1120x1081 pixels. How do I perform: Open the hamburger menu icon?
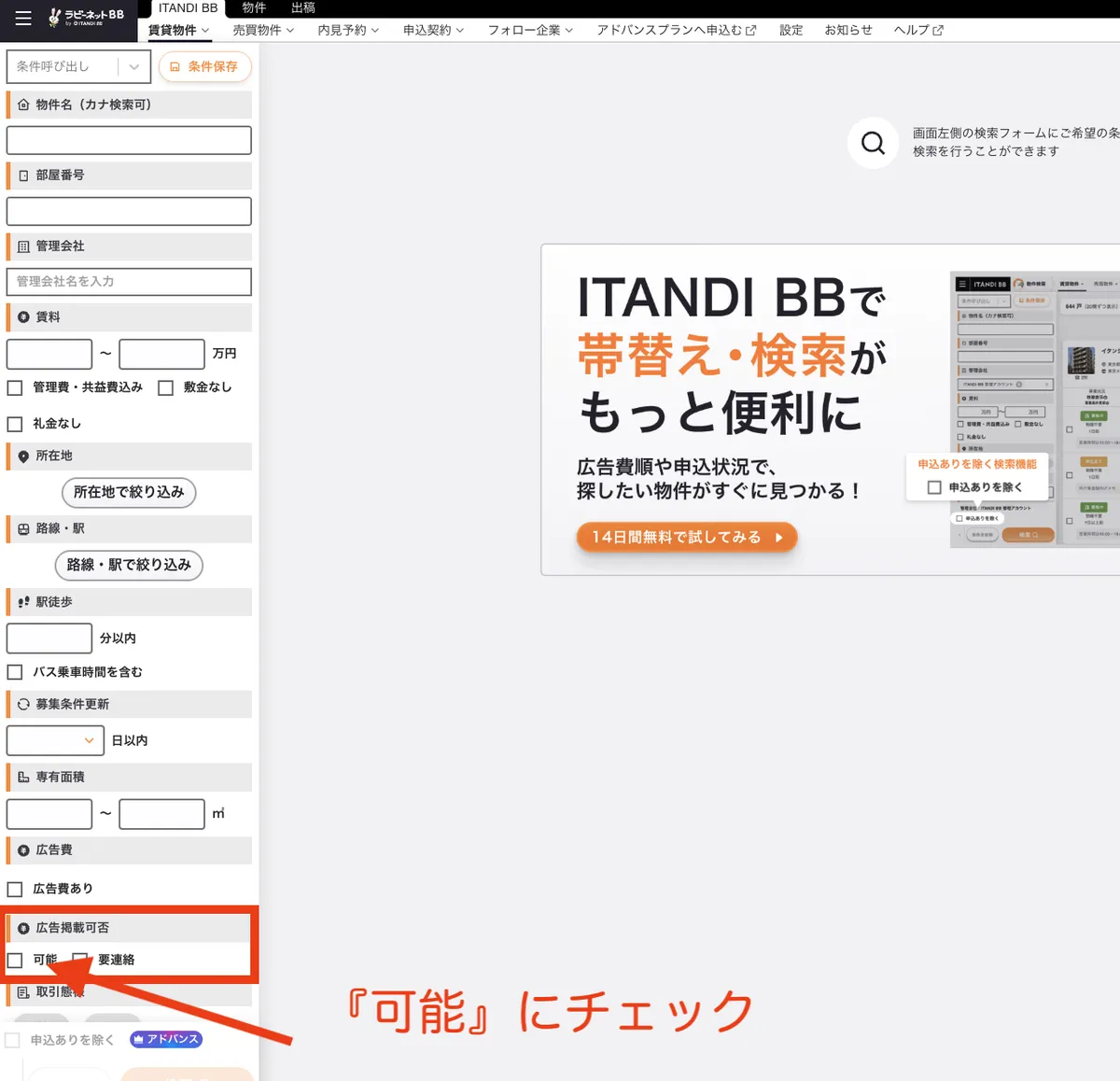(23, 18)
